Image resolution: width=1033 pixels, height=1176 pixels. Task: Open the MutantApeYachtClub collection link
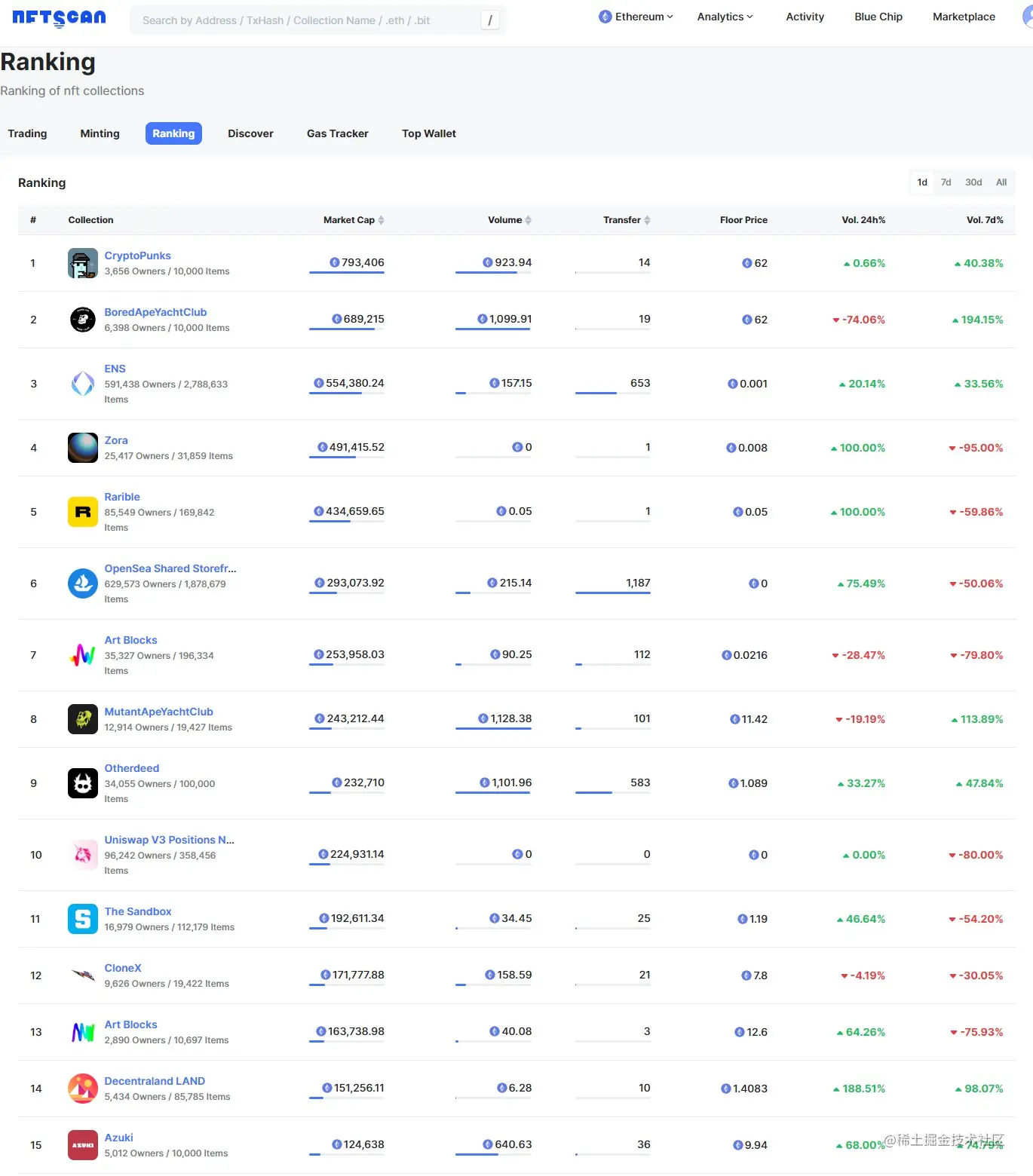158,712
